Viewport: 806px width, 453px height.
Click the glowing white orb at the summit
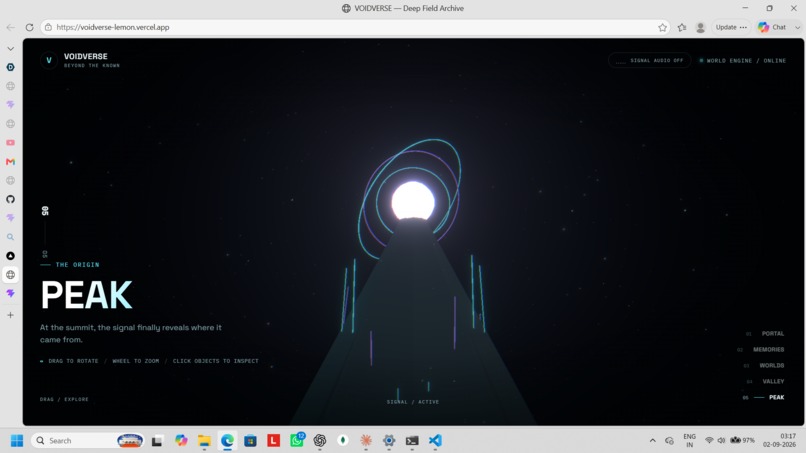[413, 202]
